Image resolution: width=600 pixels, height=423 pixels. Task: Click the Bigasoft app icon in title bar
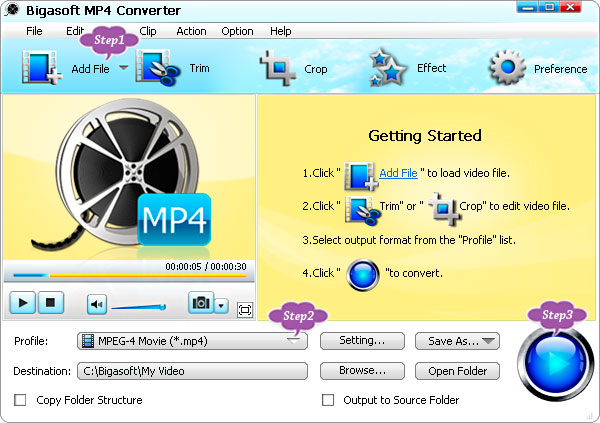point(13,10)
